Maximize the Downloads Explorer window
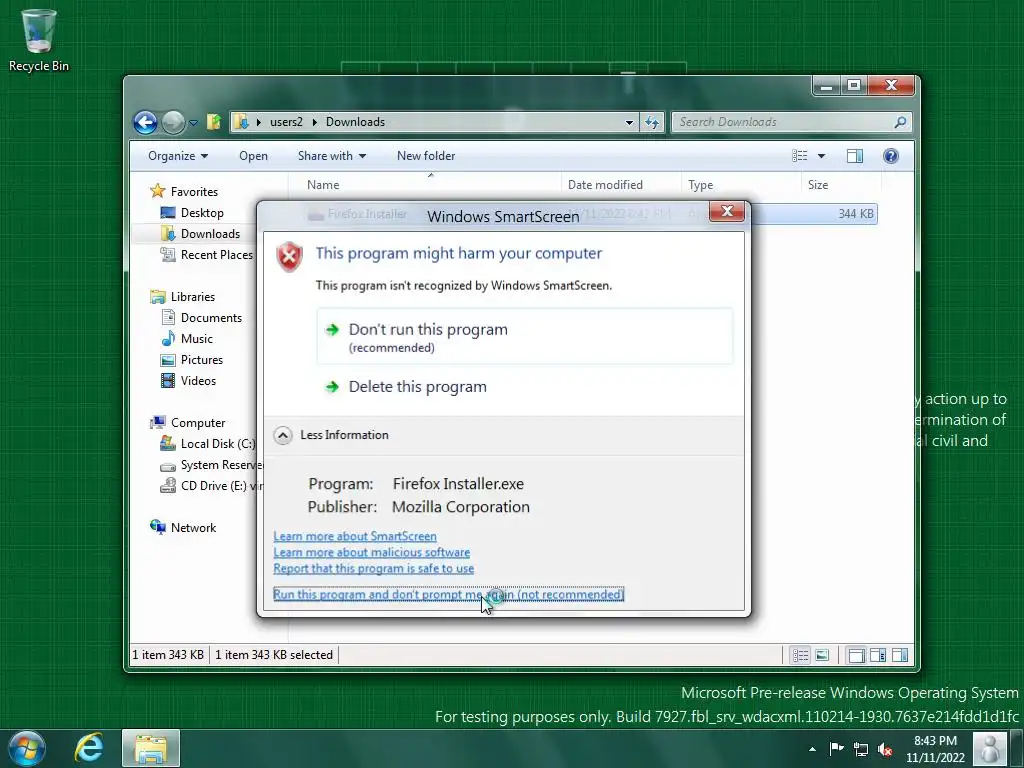Image resolution: width=1024 pixels, height=768 pixels. (854, 86)
